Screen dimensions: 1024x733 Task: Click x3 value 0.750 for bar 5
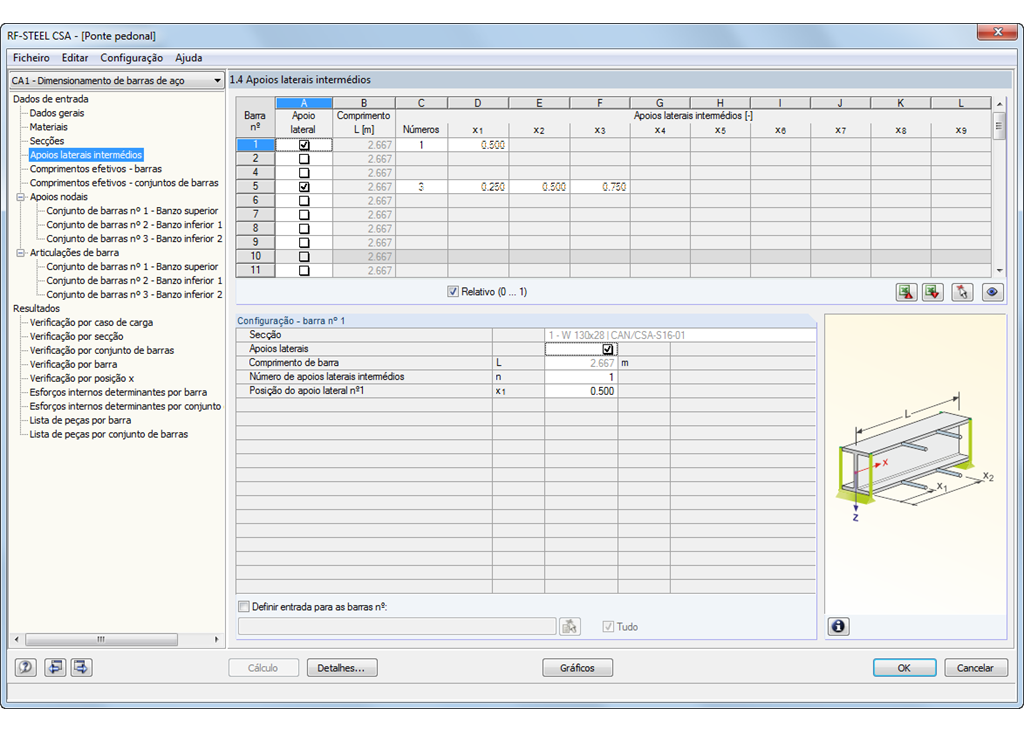[600, 187]
